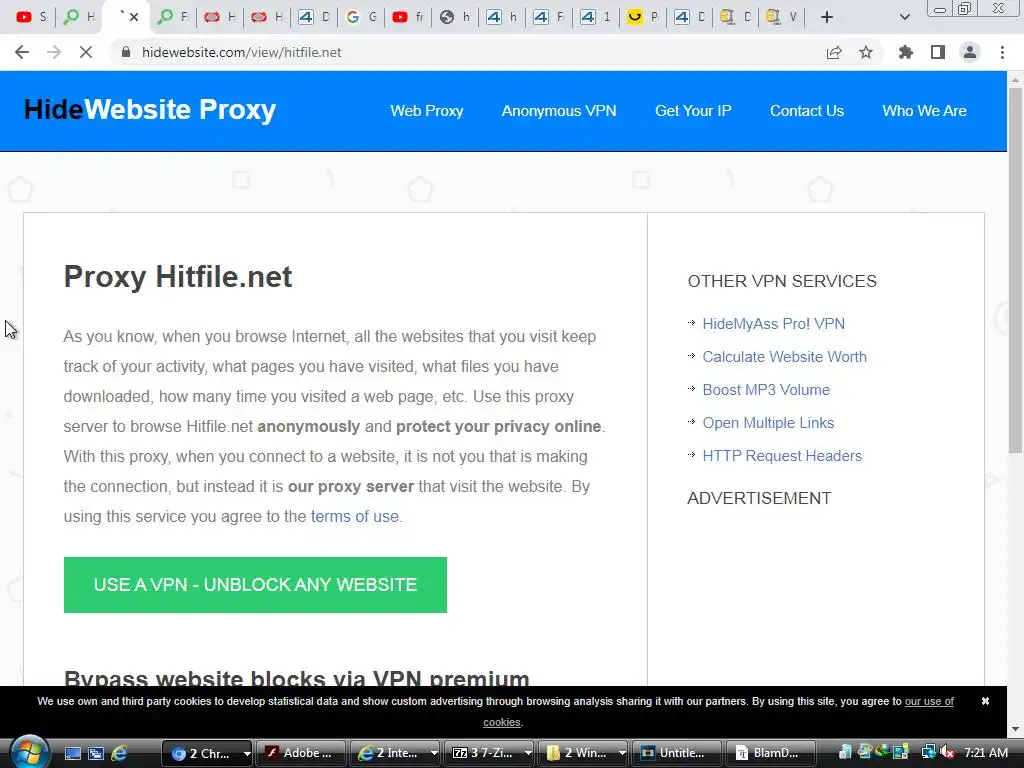The width and height of the screenshot is (1024, 768).
Task: Click the HideWebsite Proxy logo
Action: (150, 110)
